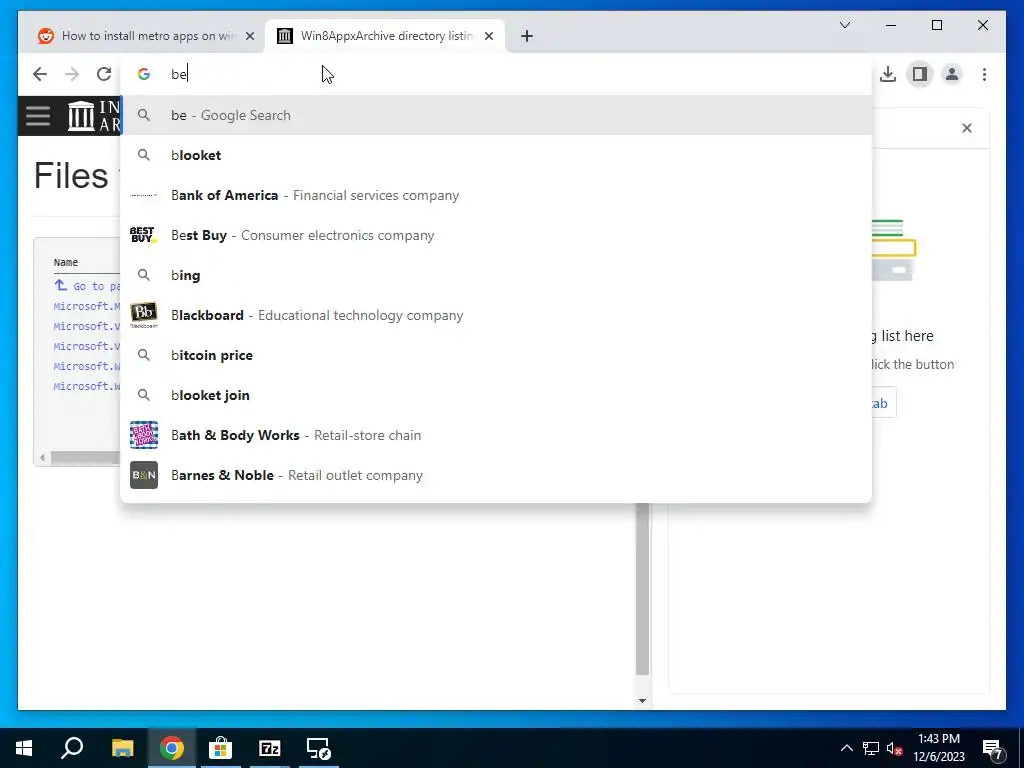The height and width of the screenshot is (768, 1024).
Task: Select Bath & Body Works suggestion
Action: (496, 435)
